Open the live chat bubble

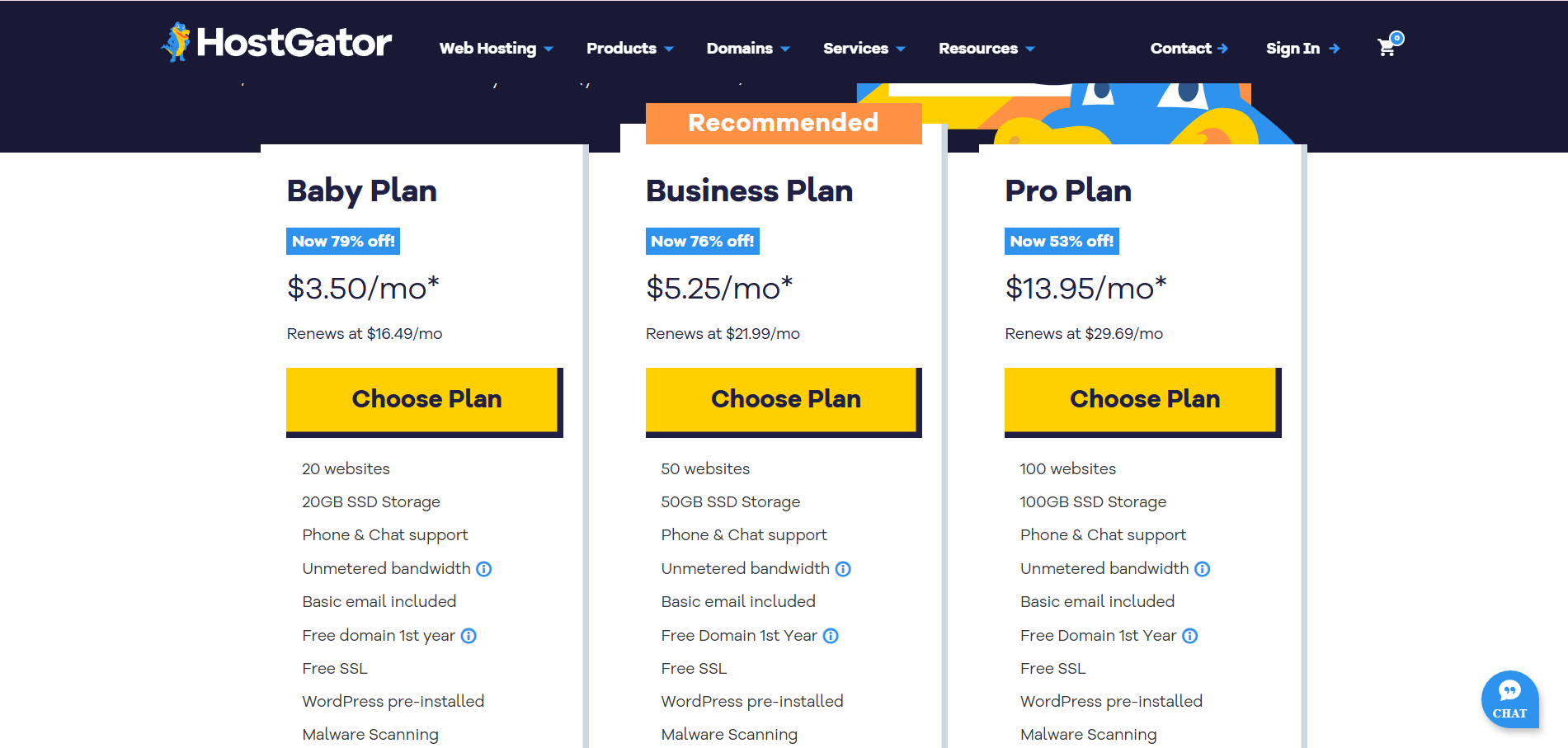tap(1509, 699)
